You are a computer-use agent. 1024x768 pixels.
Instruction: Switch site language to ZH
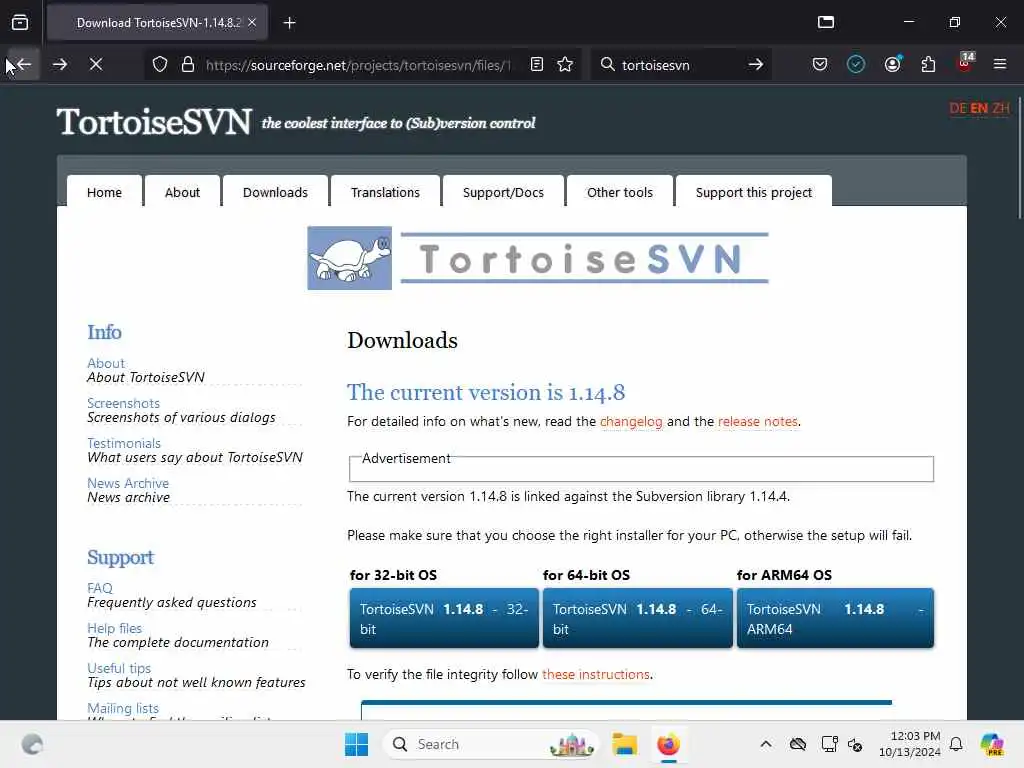pyautogui.click(x=1000, y=108)
